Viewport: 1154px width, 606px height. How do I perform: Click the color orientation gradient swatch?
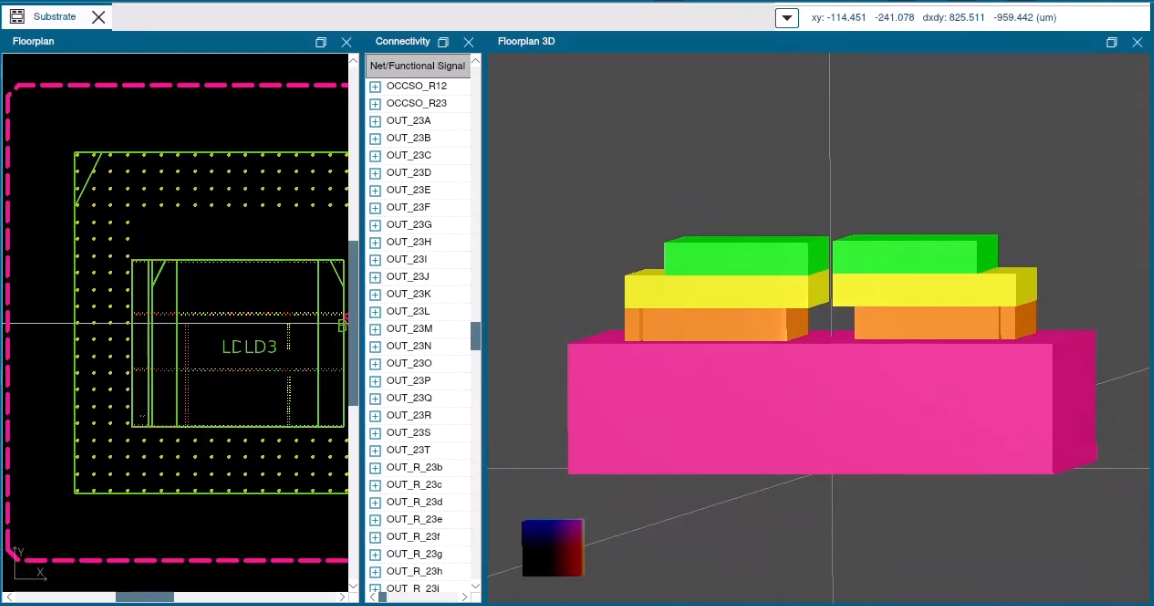(552, 547)
